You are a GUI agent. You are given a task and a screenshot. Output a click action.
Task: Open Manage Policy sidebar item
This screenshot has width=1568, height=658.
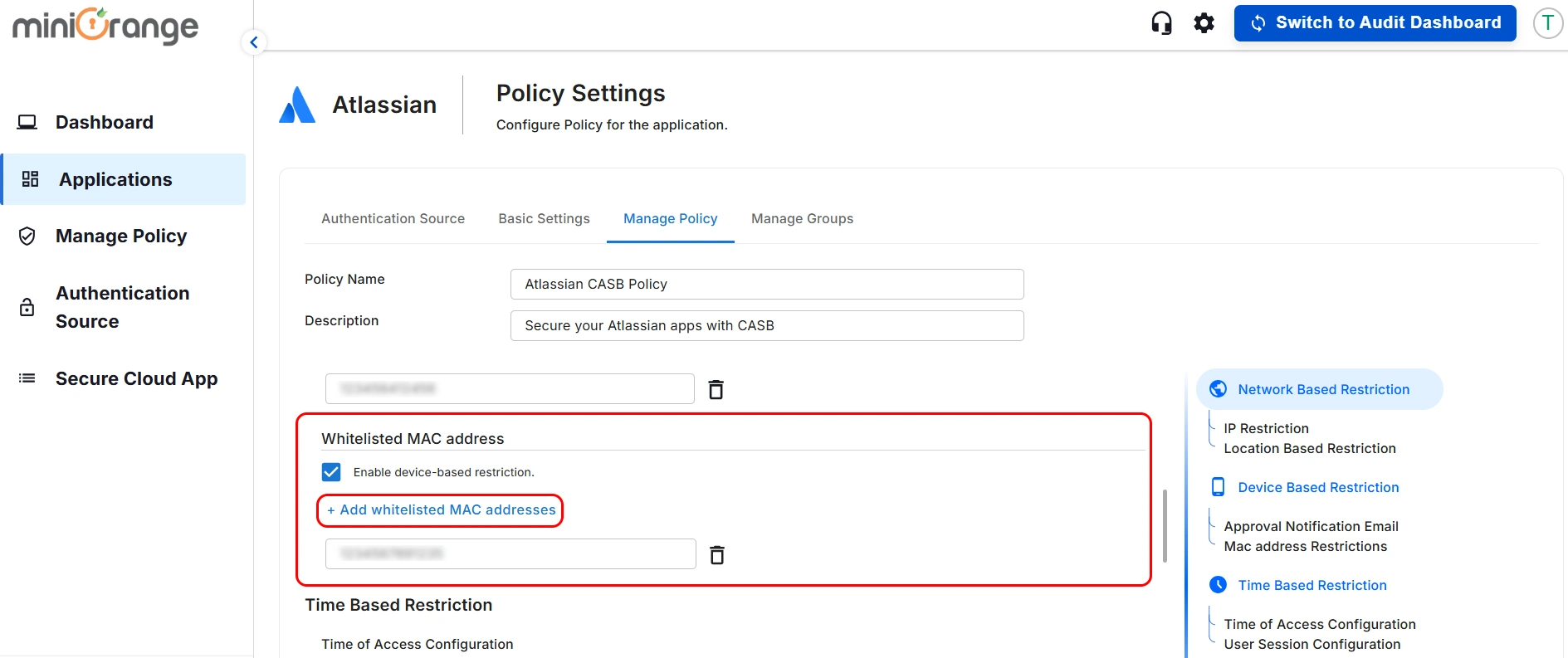point(123,236)
